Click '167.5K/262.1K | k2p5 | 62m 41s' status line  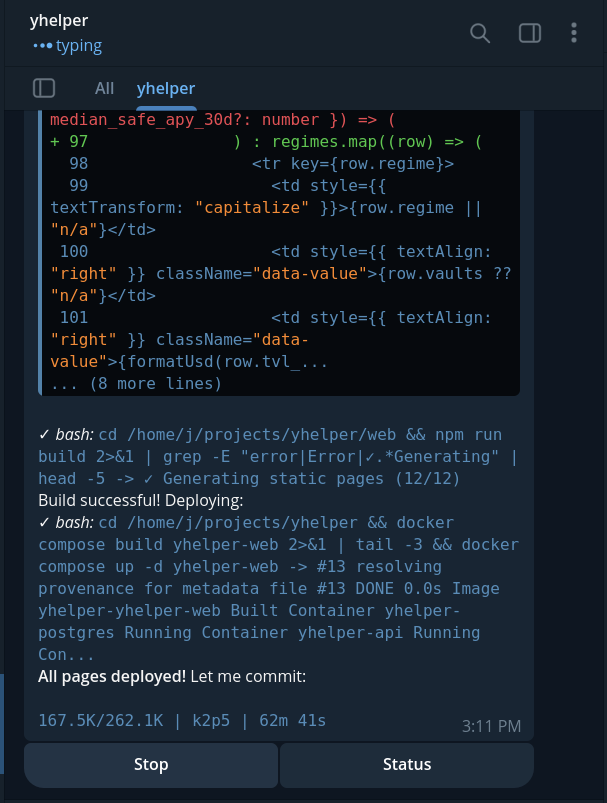pyautogui.click(x=182, y=721)
